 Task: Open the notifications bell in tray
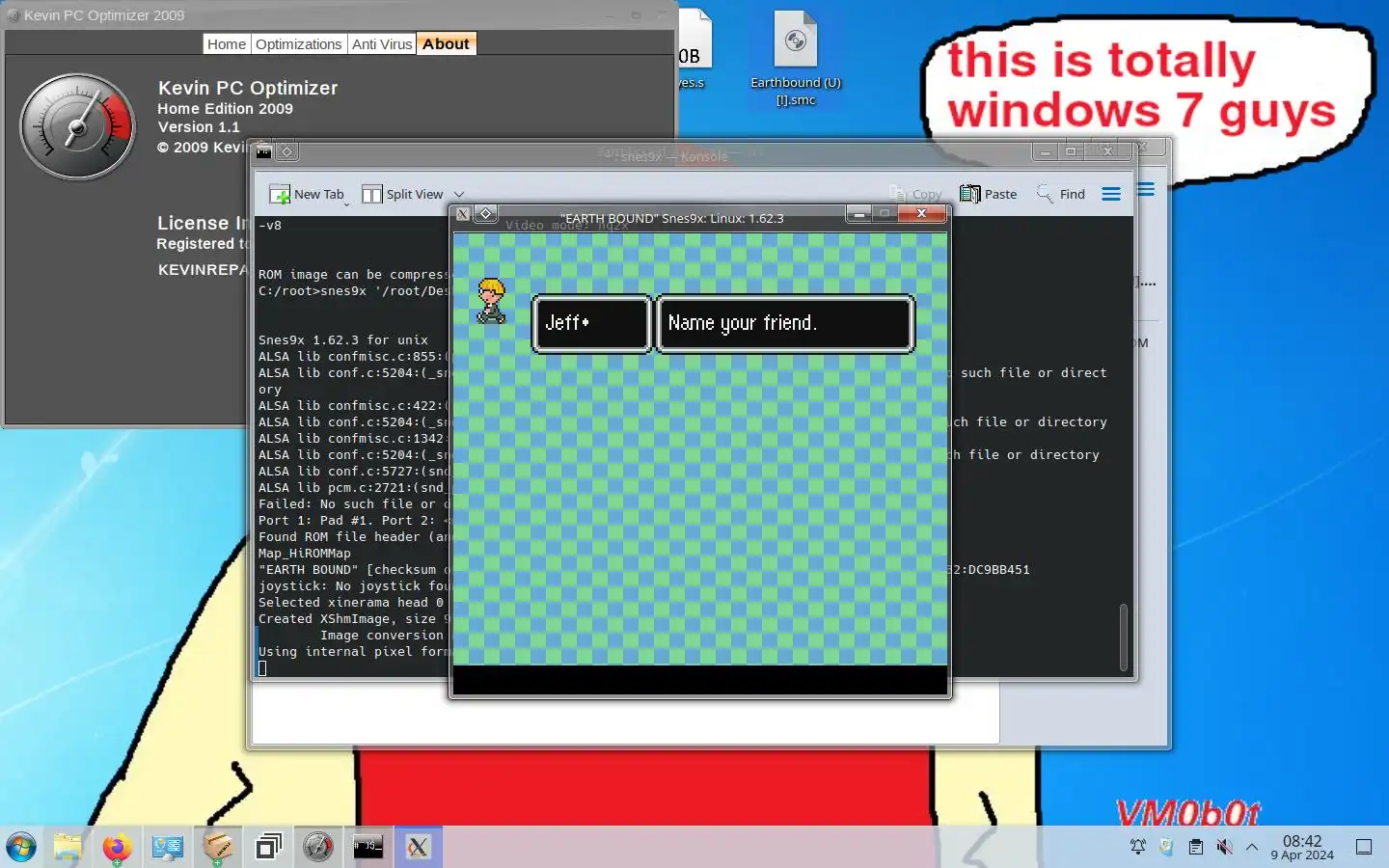coord(1138,848)
